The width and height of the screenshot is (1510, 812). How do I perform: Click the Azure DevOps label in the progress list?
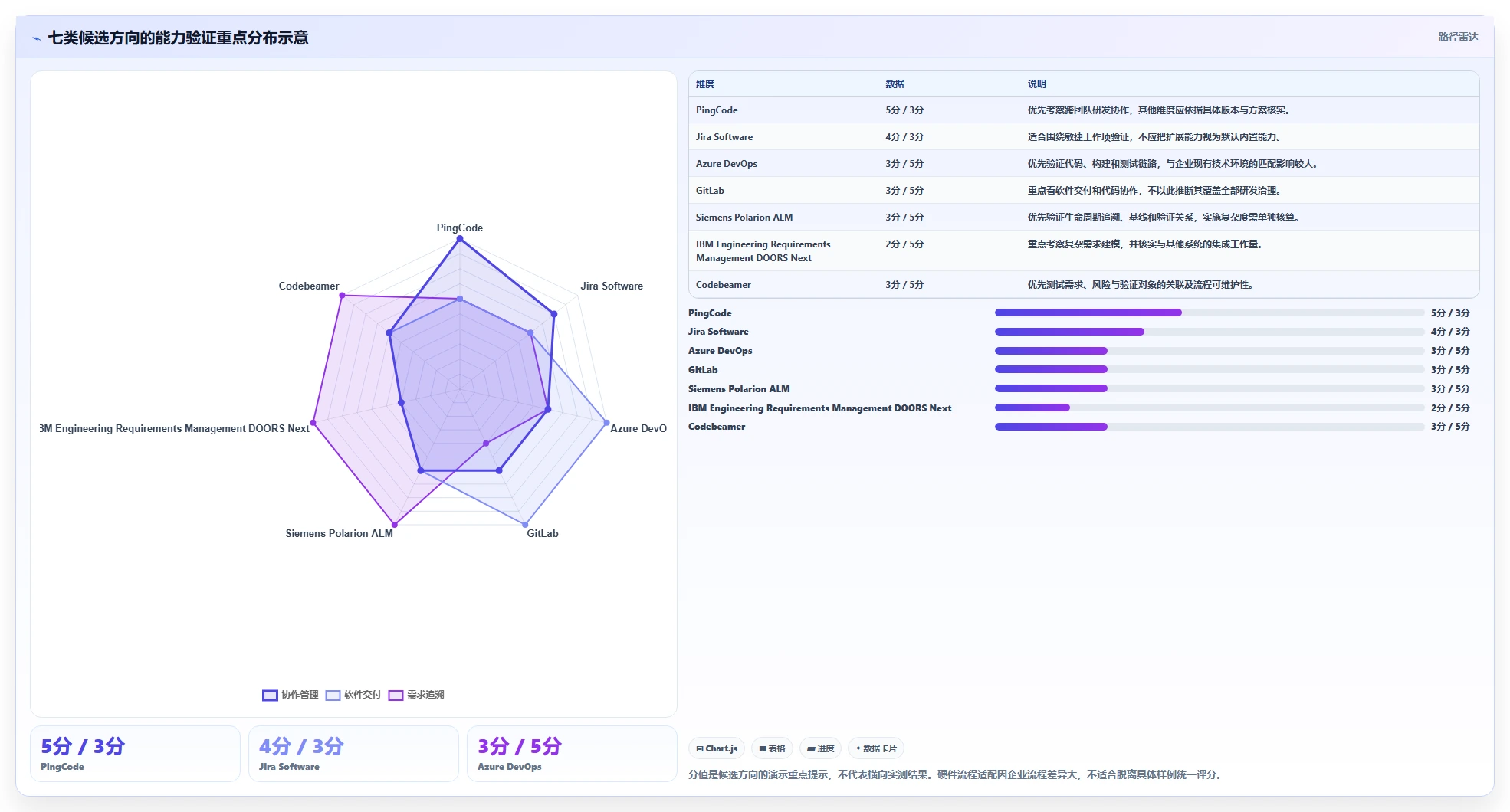(721, 351)
